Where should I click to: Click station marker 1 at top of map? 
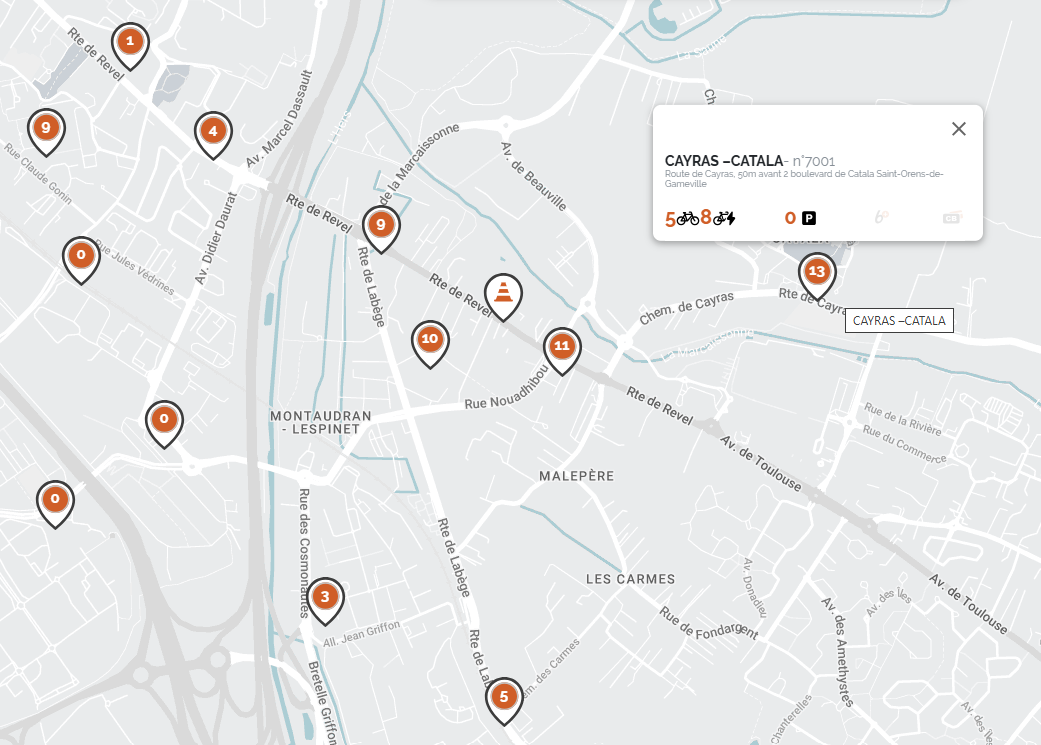[128, 40]
